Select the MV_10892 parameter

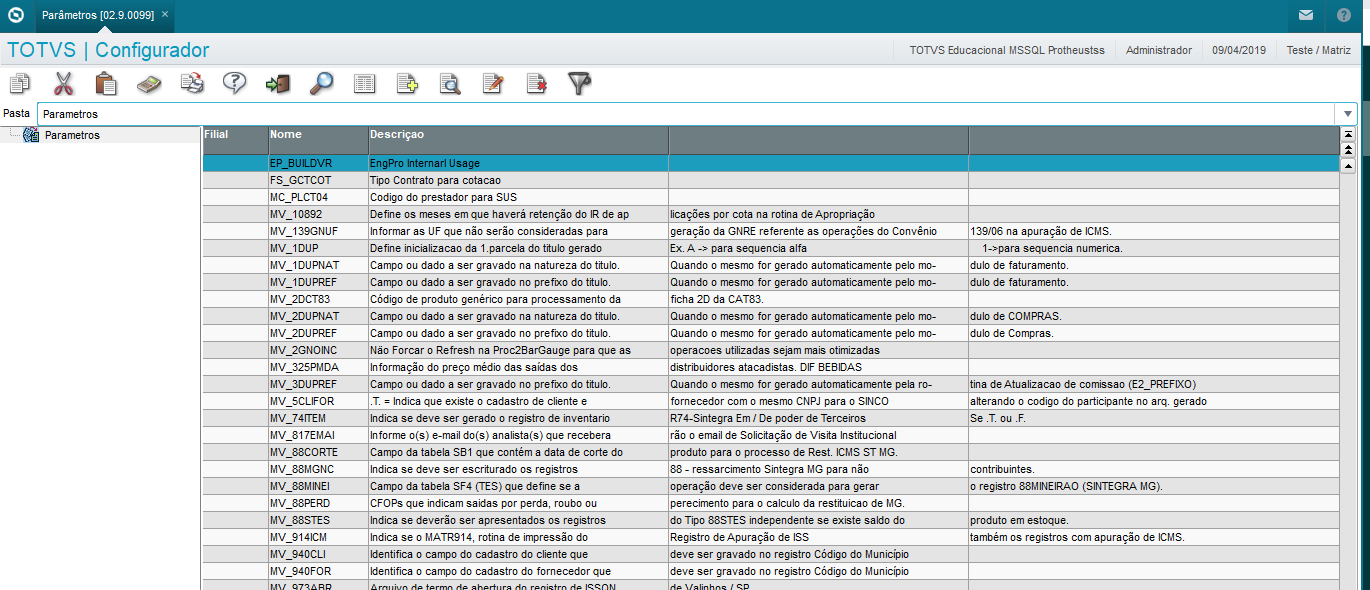(x=770, y=214)
